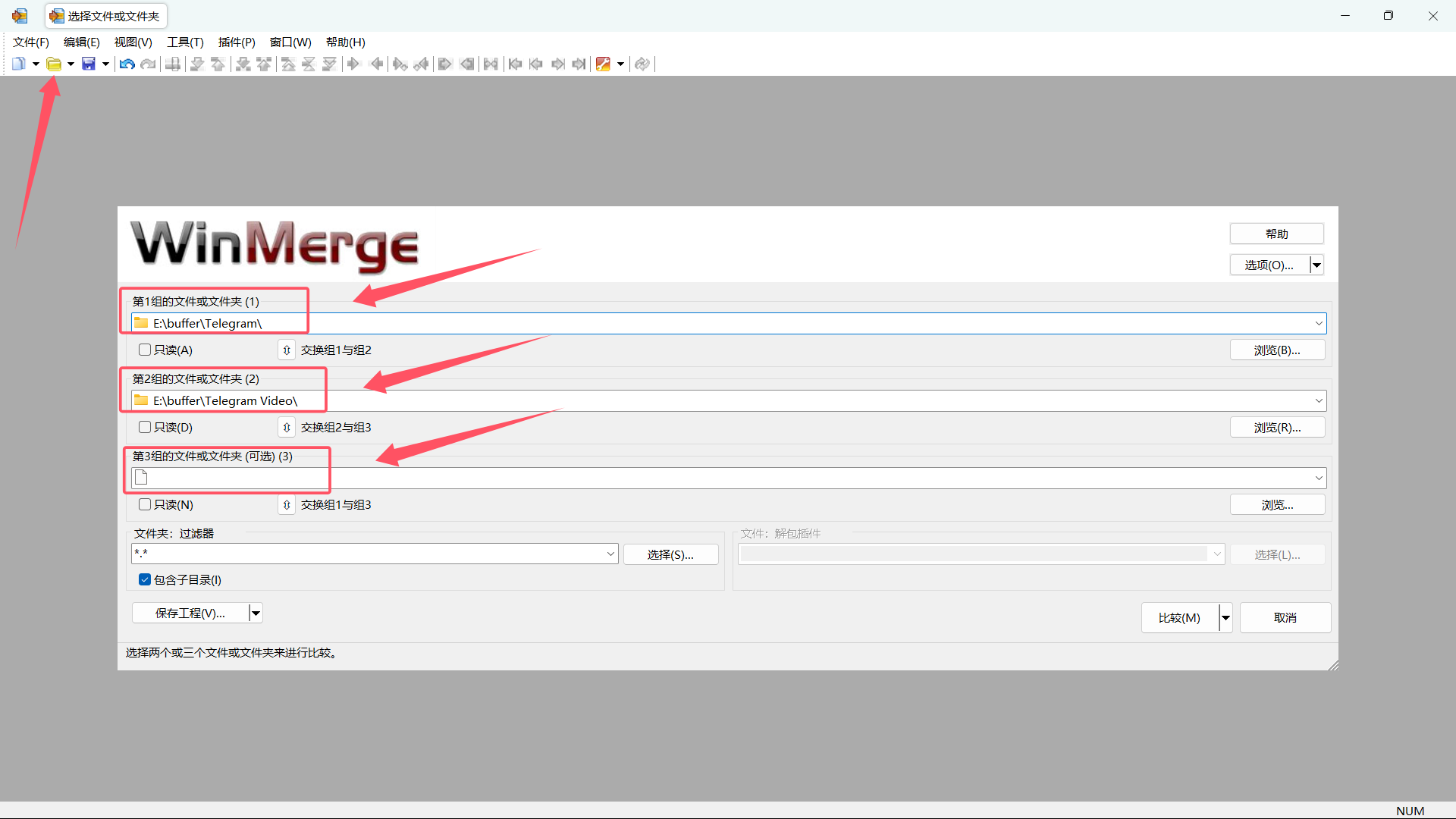Viewport: 1456px width, 819px height.
Task: Click the Undo toolbar icon
Action: coord(127,64)
